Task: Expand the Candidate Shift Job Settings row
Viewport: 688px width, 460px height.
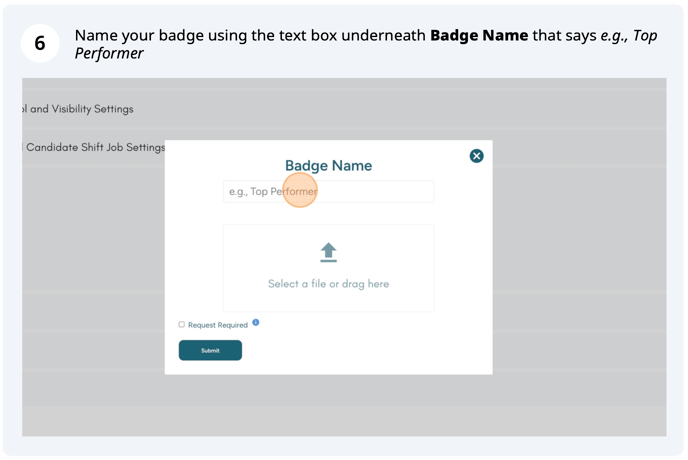Action: [95, 147]
